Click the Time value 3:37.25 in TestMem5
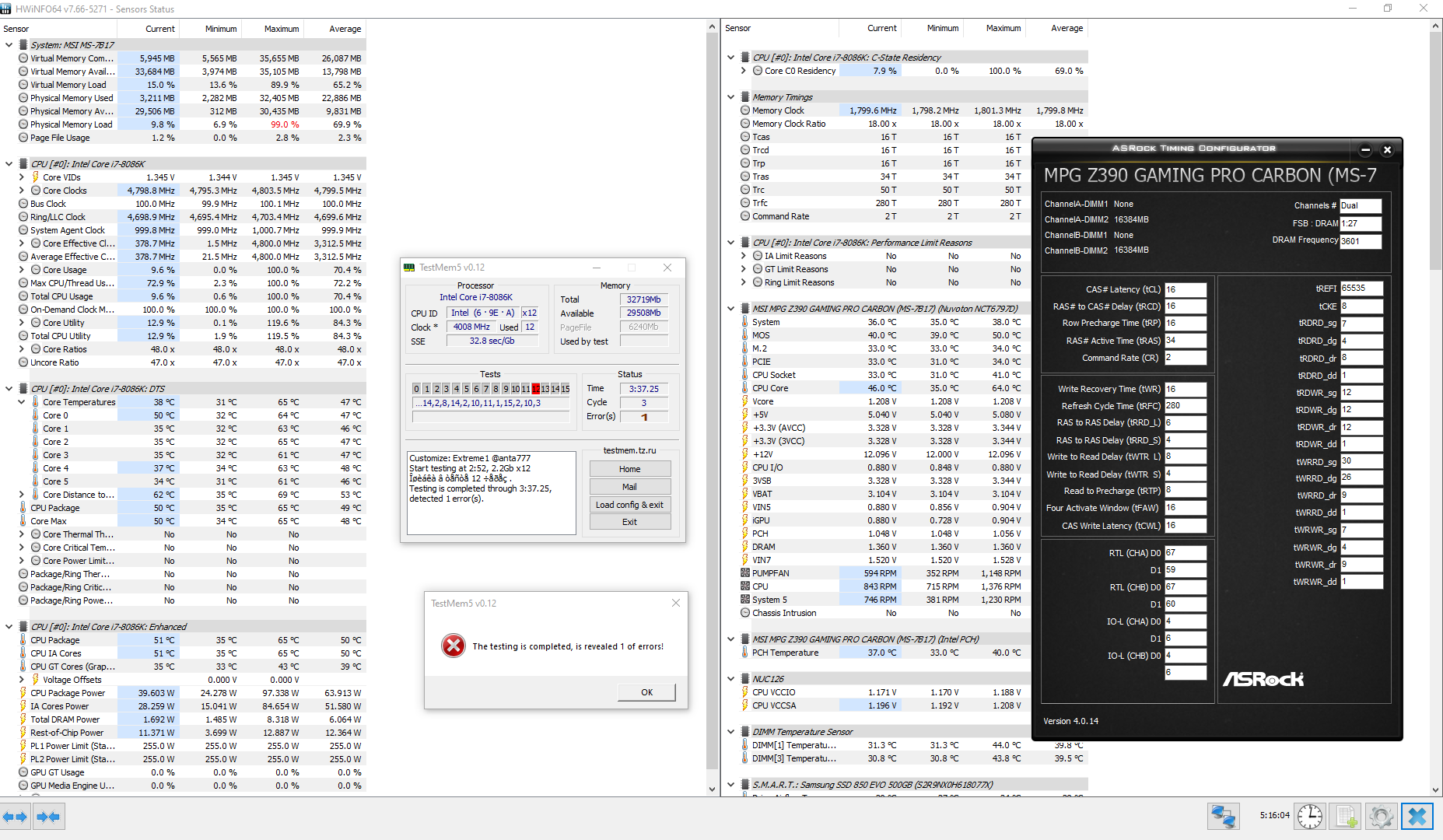The width and height of the screenshot is (1443, 840). point(644,388)
